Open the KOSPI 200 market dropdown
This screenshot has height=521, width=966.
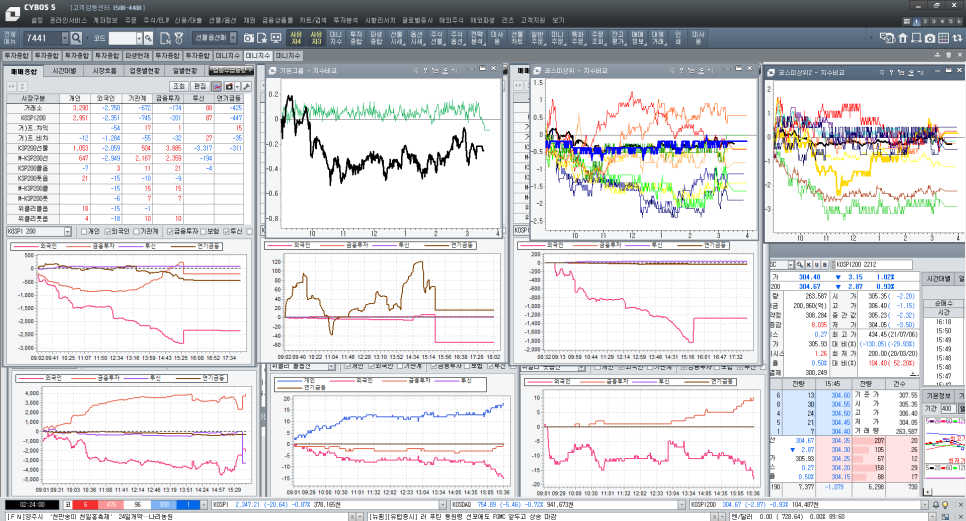pos(68,232)
